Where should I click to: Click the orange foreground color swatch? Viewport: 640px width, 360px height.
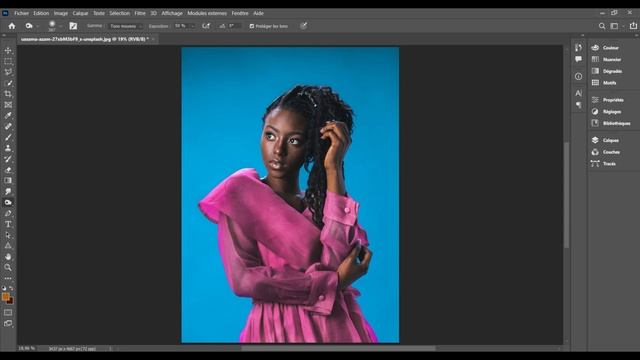point(5,296)
